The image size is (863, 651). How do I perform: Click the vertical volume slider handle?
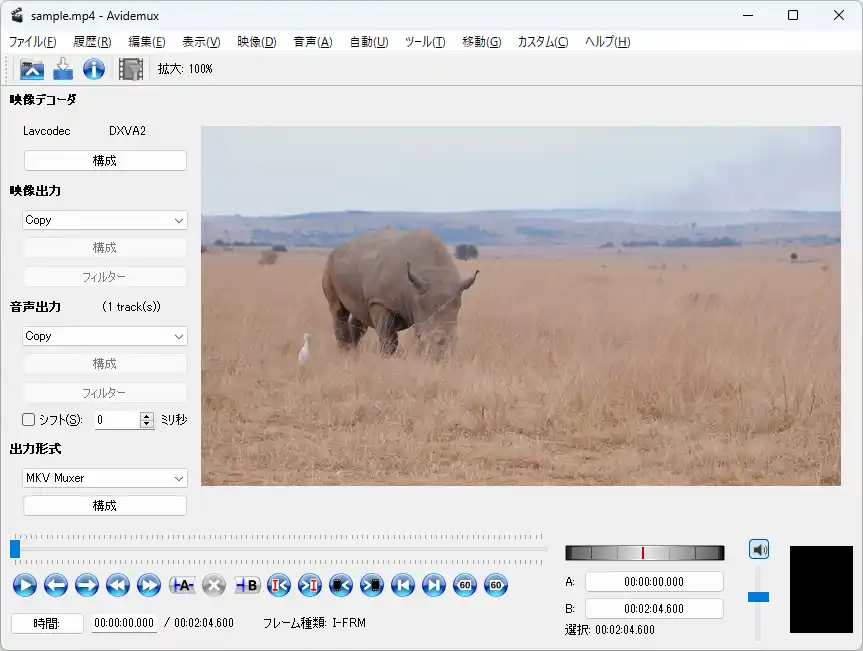pos(758,597)
